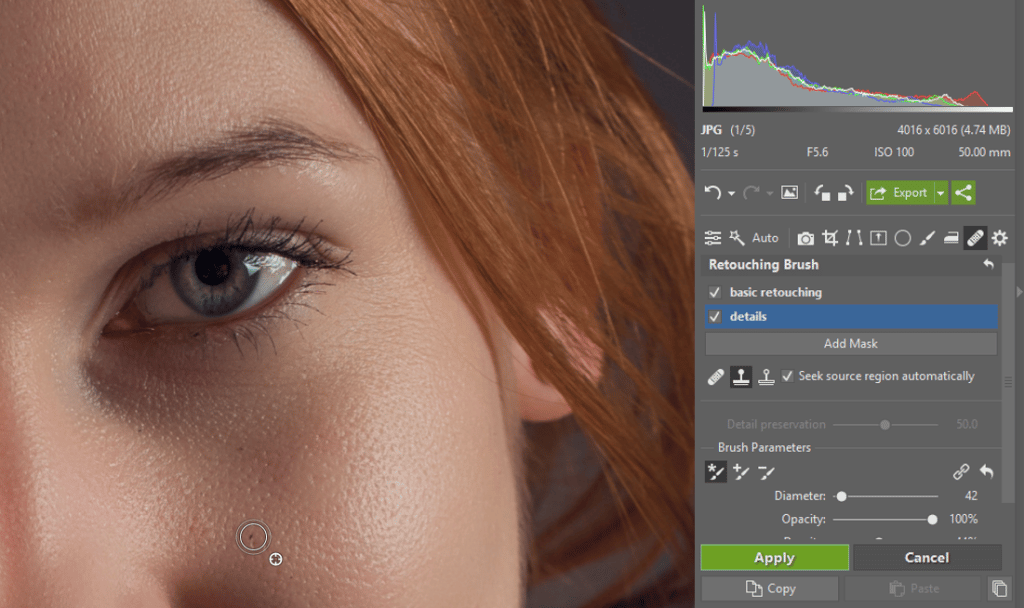
Task: Select the Smoothing Brush iron tool
Action: (951, 238)
